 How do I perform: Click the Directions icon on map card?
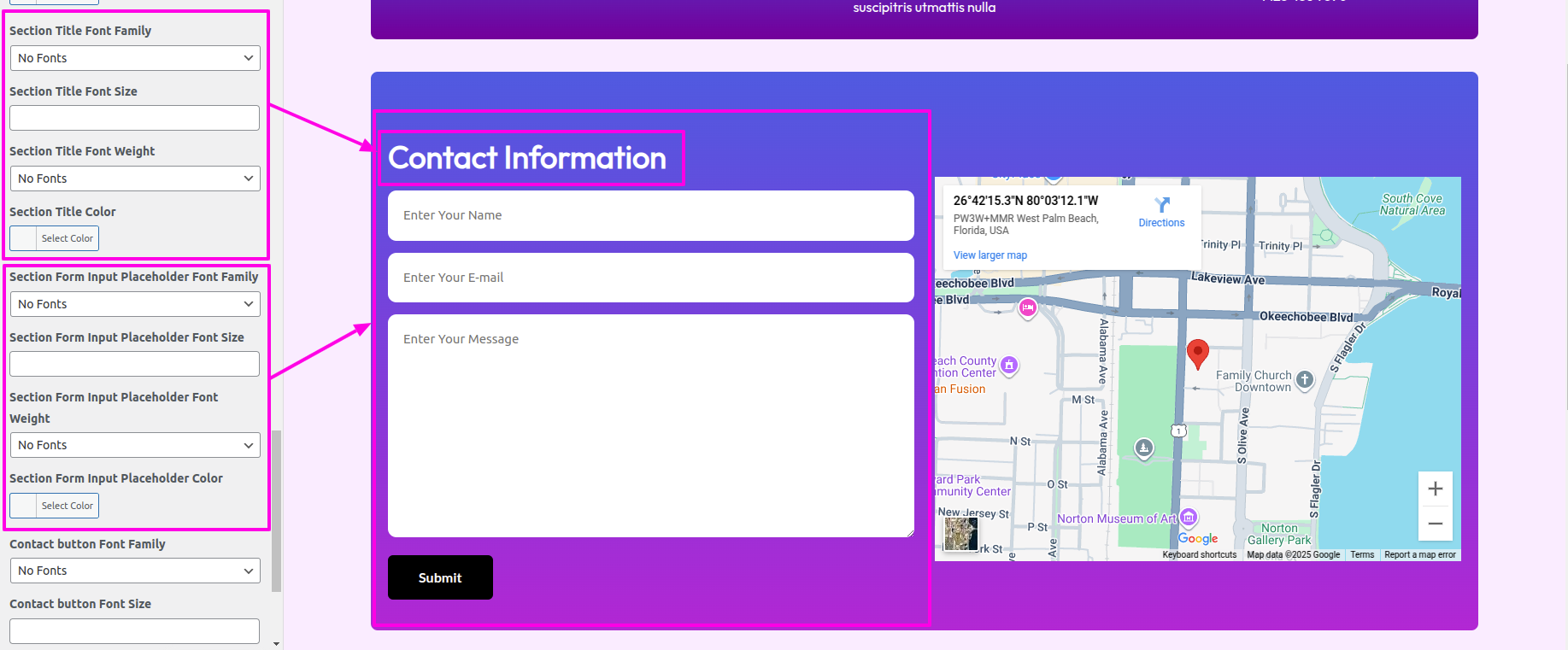(1161, 206)
